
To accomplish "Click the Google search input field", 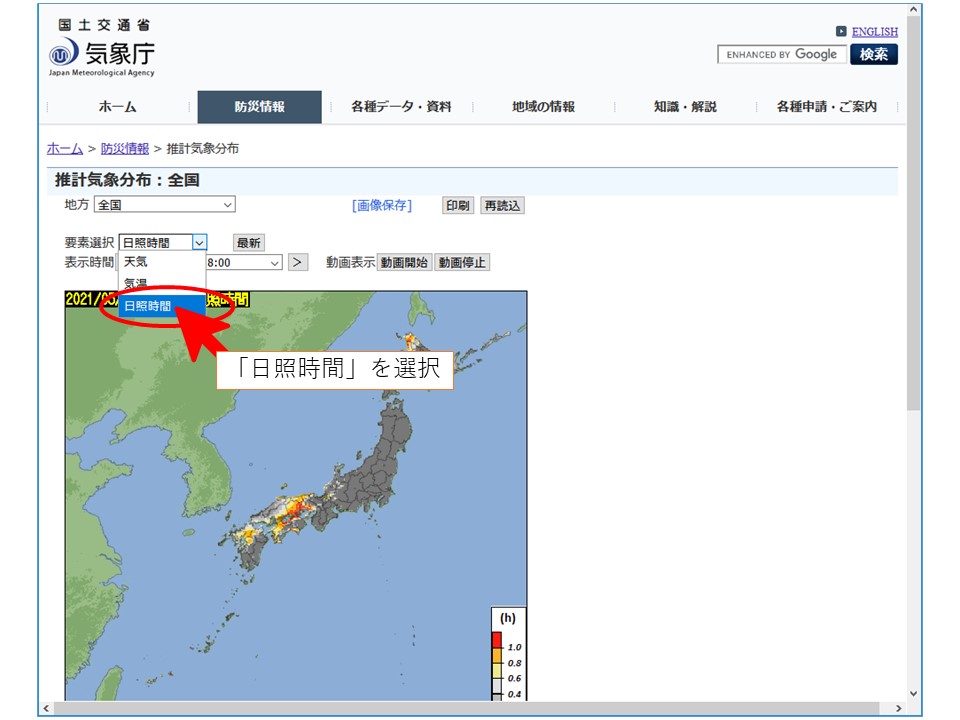I will pyautogui.click(x=782, y=55).
